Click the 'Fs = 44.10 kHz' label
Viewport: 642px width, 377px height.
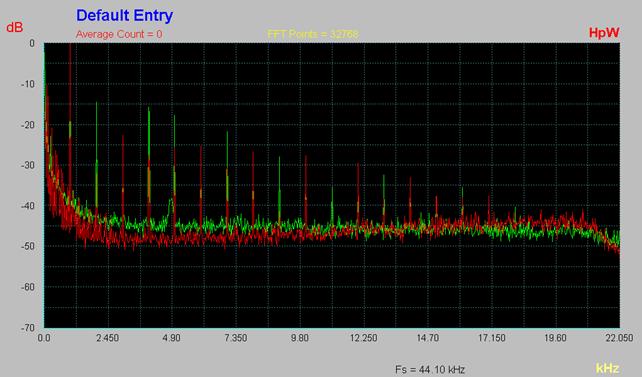click(x=430, y=370)
